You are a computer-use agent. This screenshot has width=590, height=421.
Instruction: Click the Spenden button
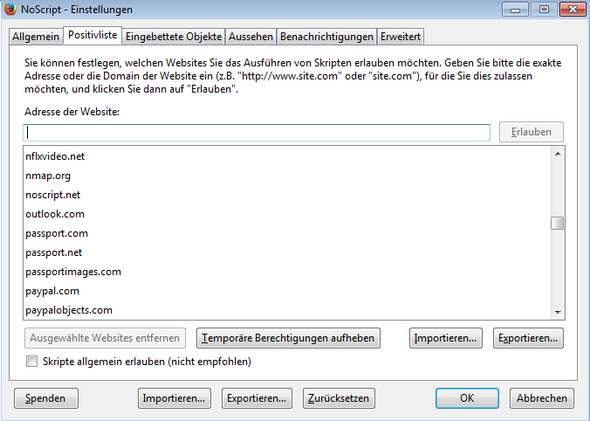46,398
